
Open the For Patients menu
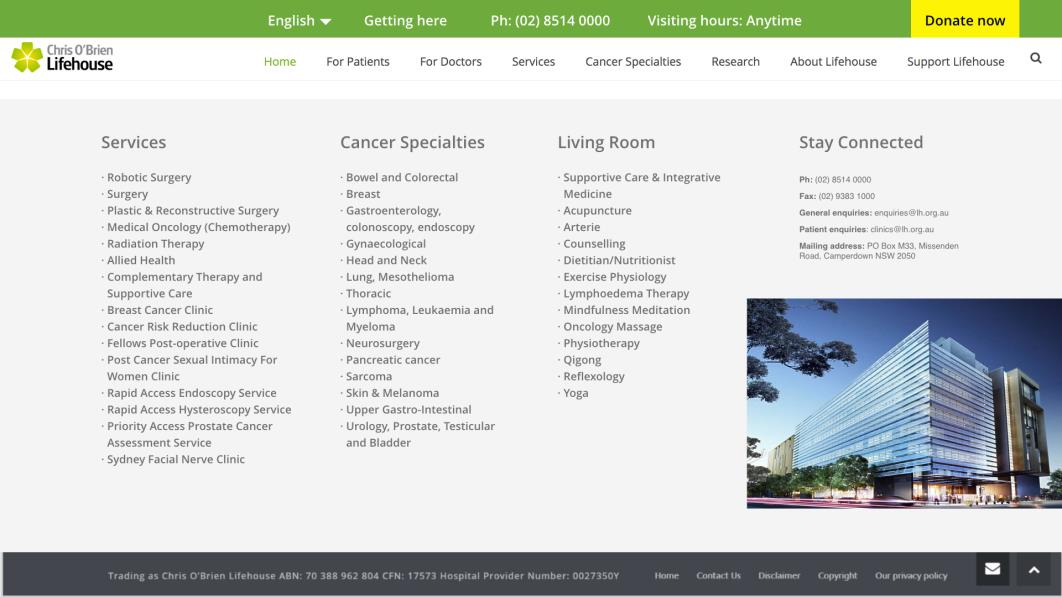pyautogui.click(x=358, y=62)
